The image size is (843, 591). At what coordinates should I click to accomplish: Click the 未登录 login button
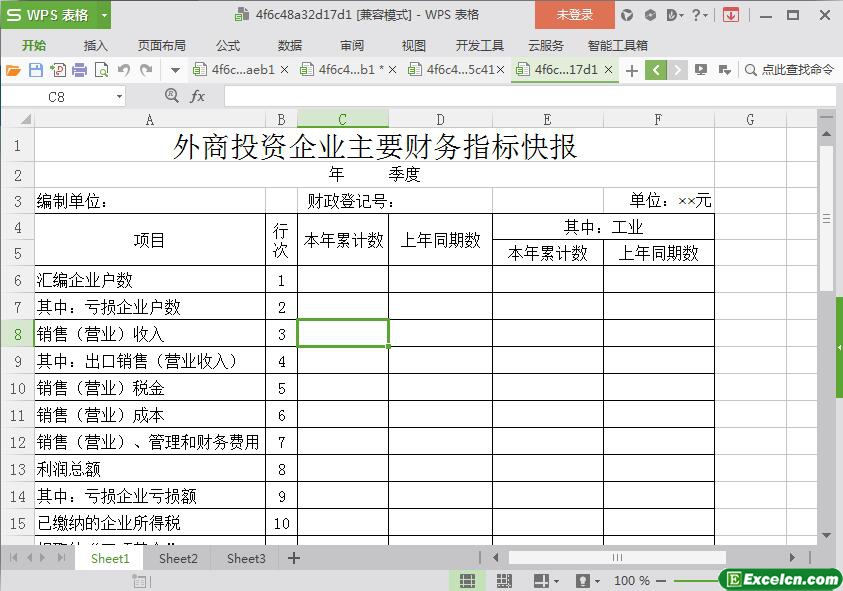click(x=574, y=15)
